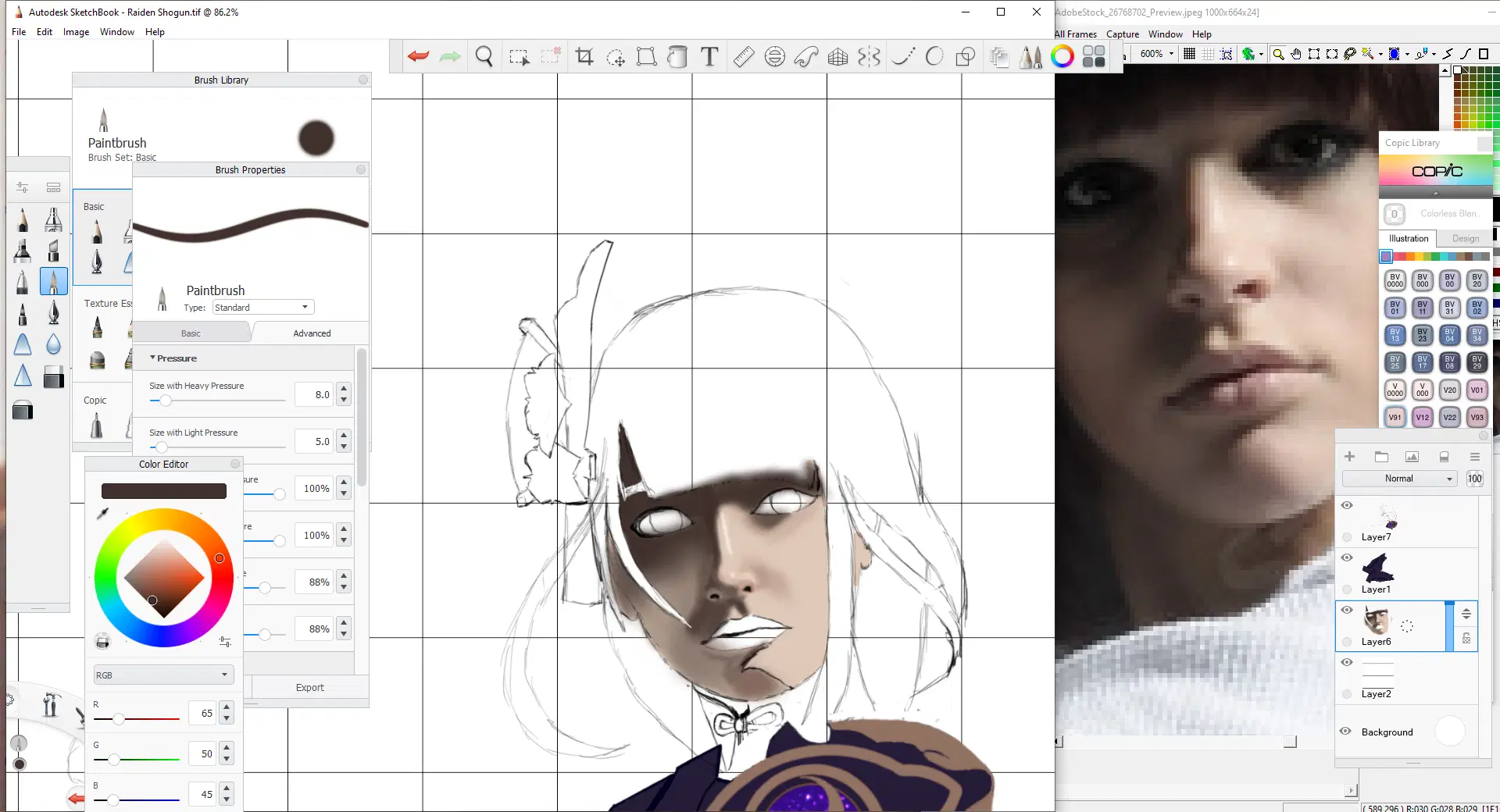Open the Ruler tool

[x=743, y=56]
